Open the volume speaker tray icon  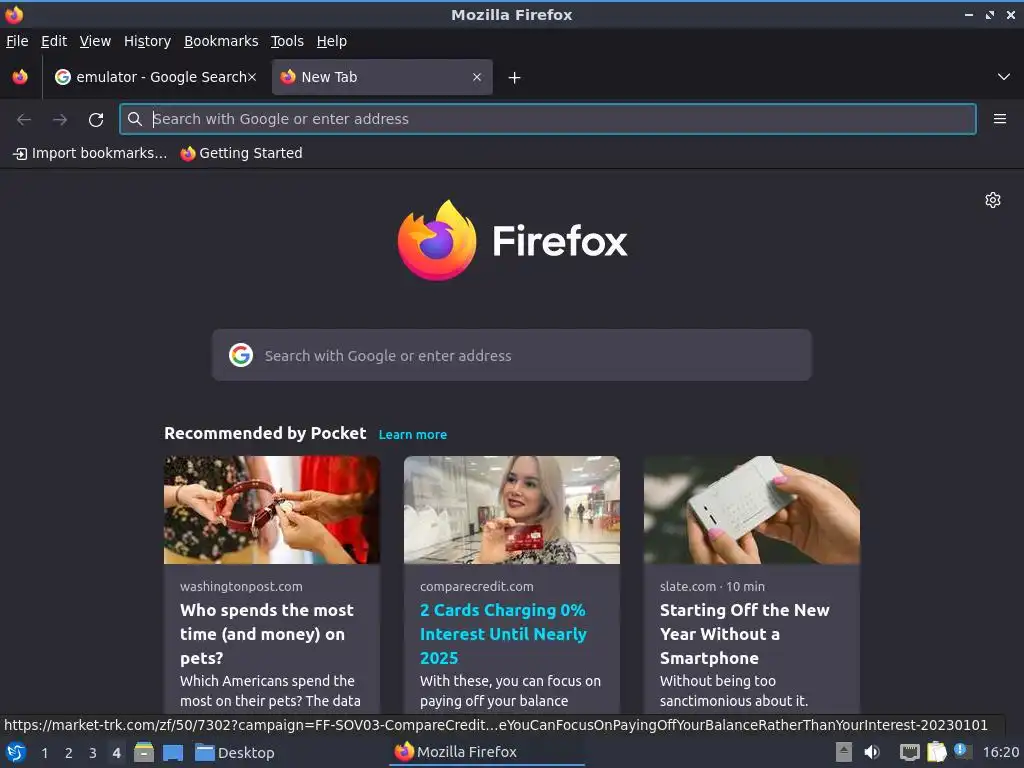click(872, 752)
